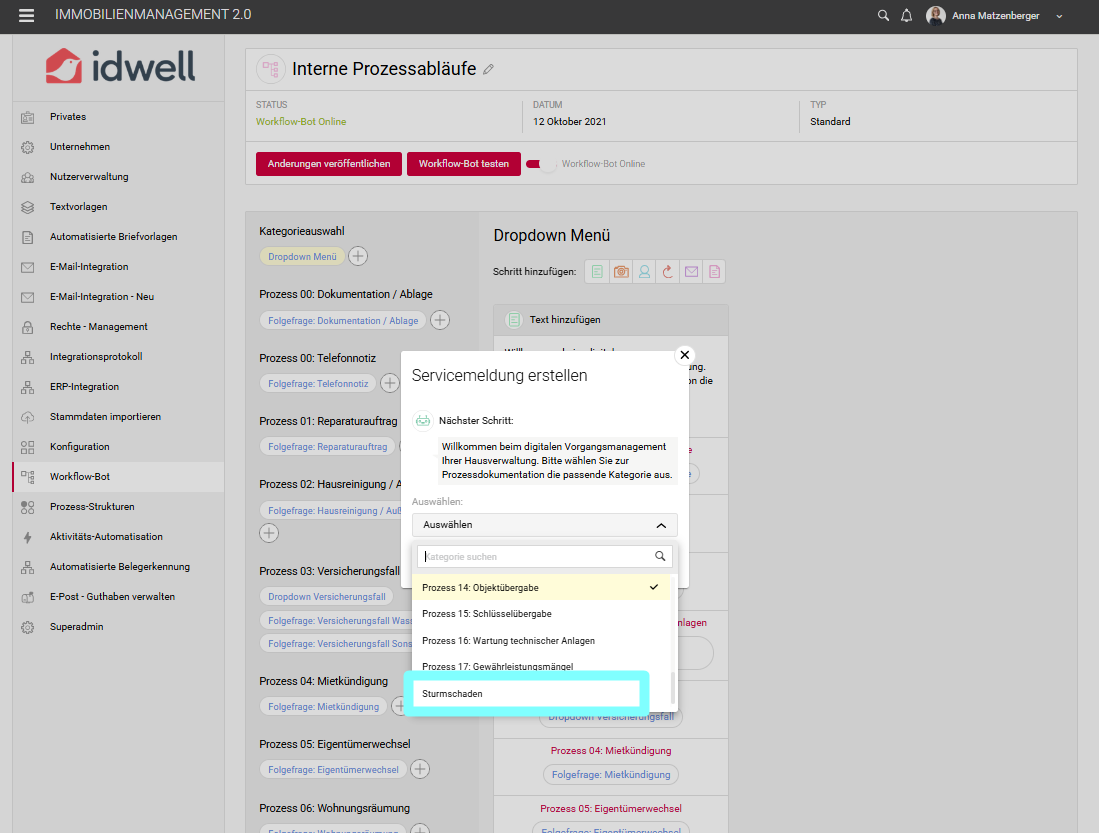Click the notification bell icon
Screen dimensions: 1099x833
click(907, 15)
